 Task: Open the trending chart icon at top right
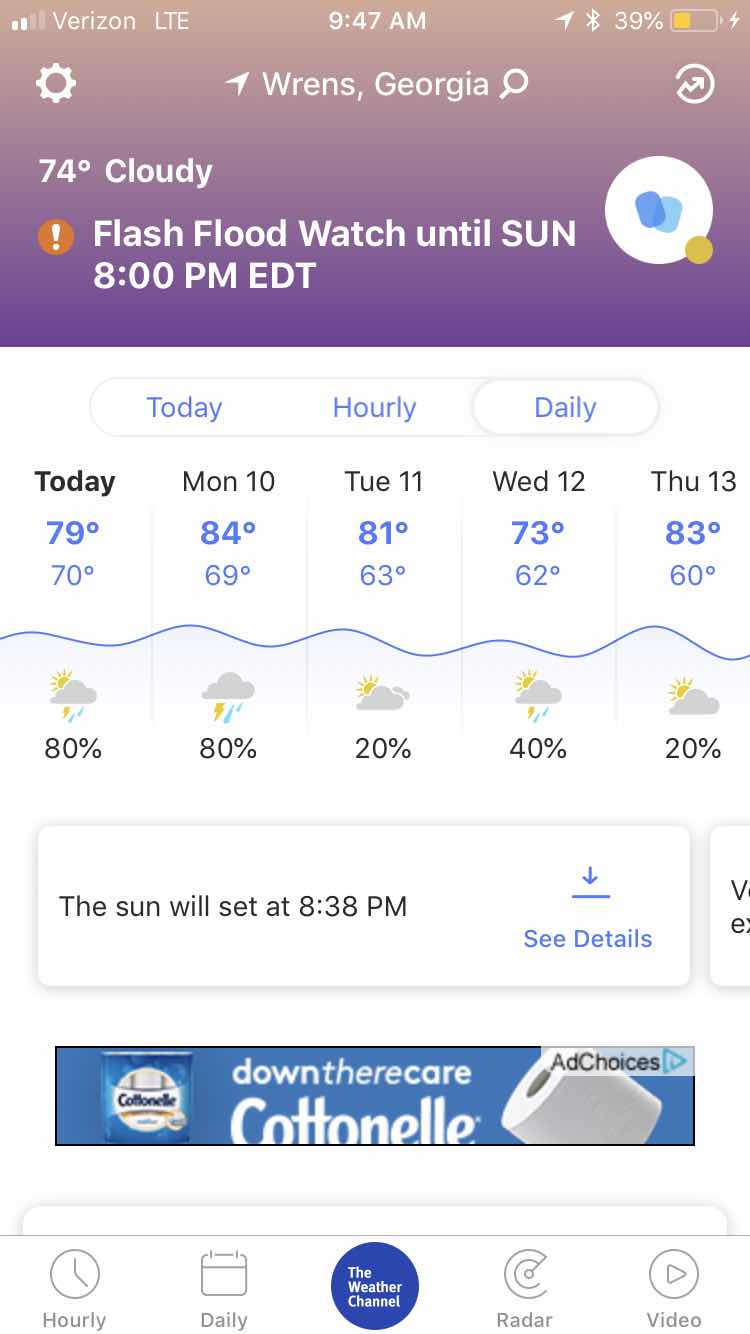point(694,84)
